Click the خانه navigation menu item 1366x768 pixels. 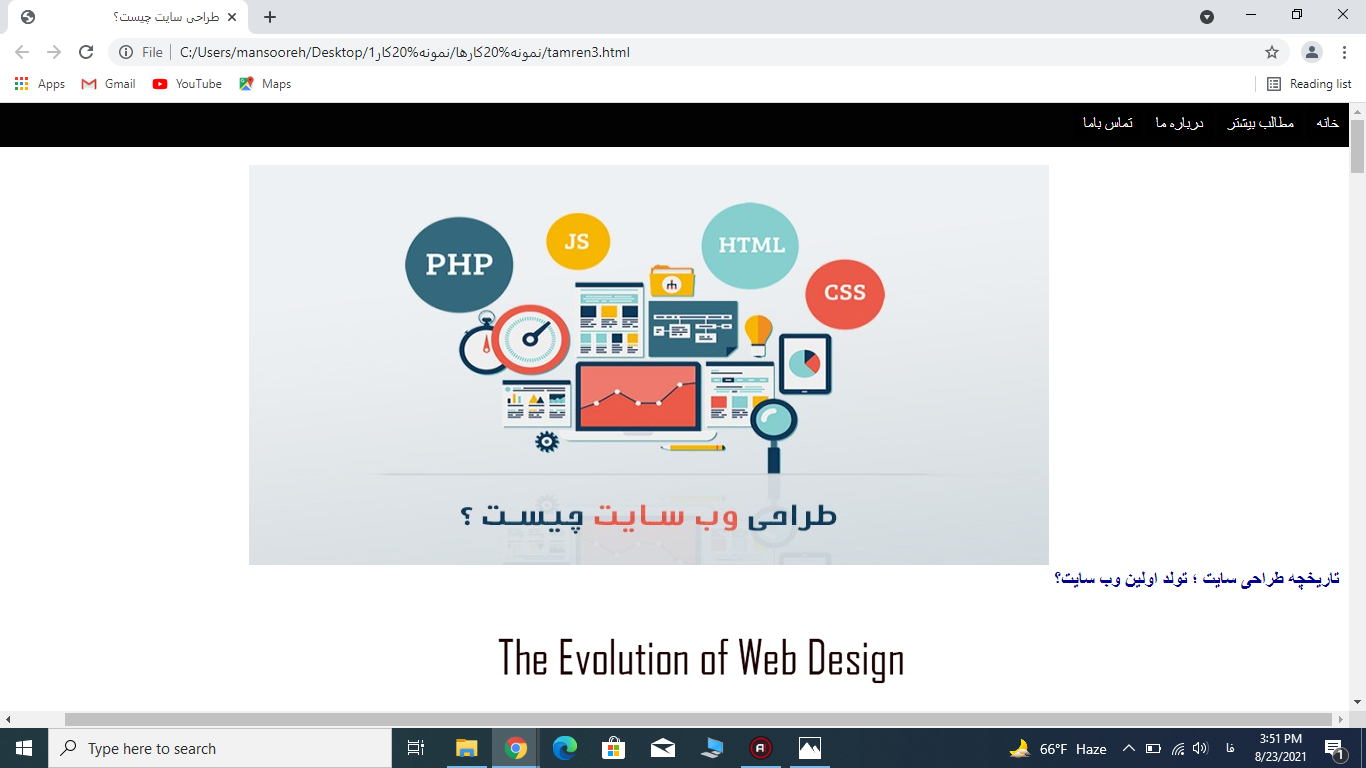pos(1327,123)
